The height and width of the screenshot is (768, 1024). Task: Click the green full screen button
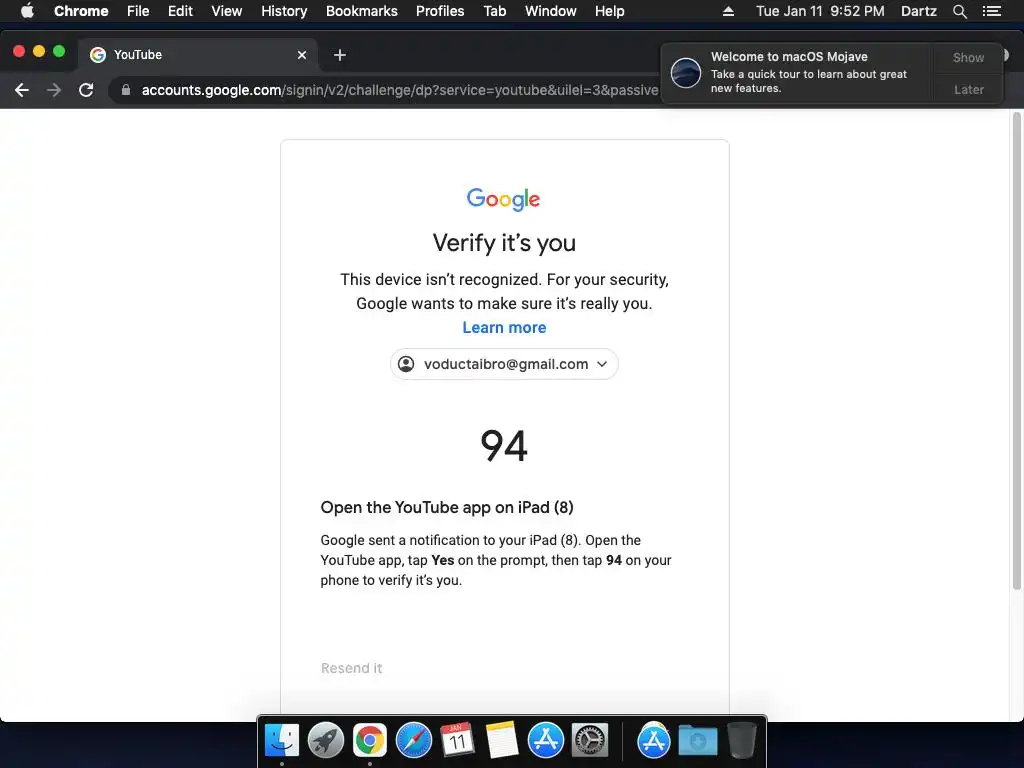pos(59,52)
